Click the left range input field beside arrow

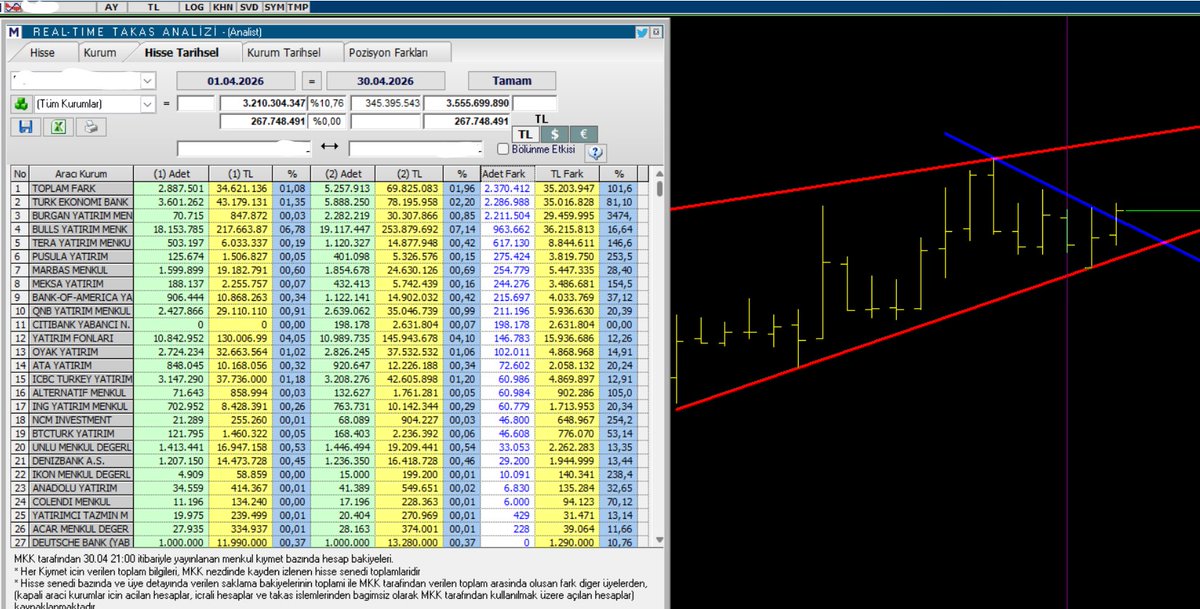tap(243, 148)
